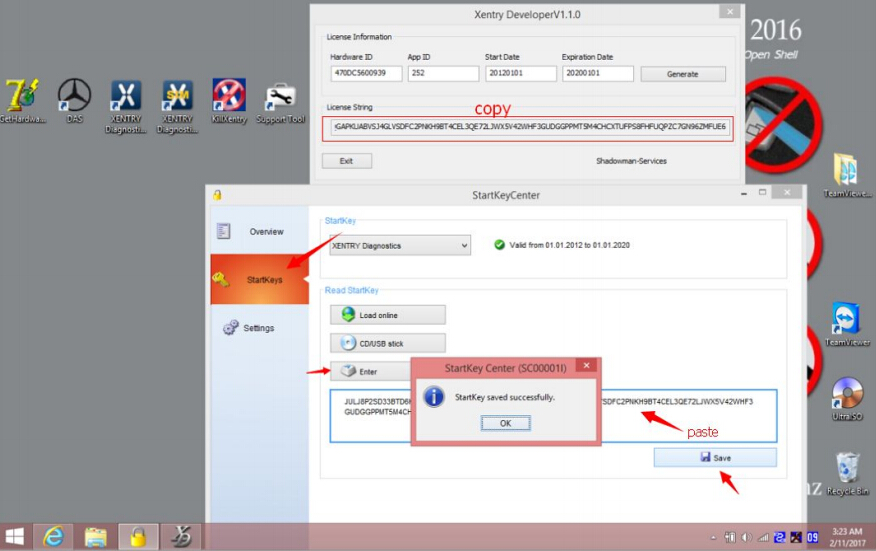This screenshot has width=876, height=551.
Task: Open the Settings section in sidebar
Action: pos(258,328)
